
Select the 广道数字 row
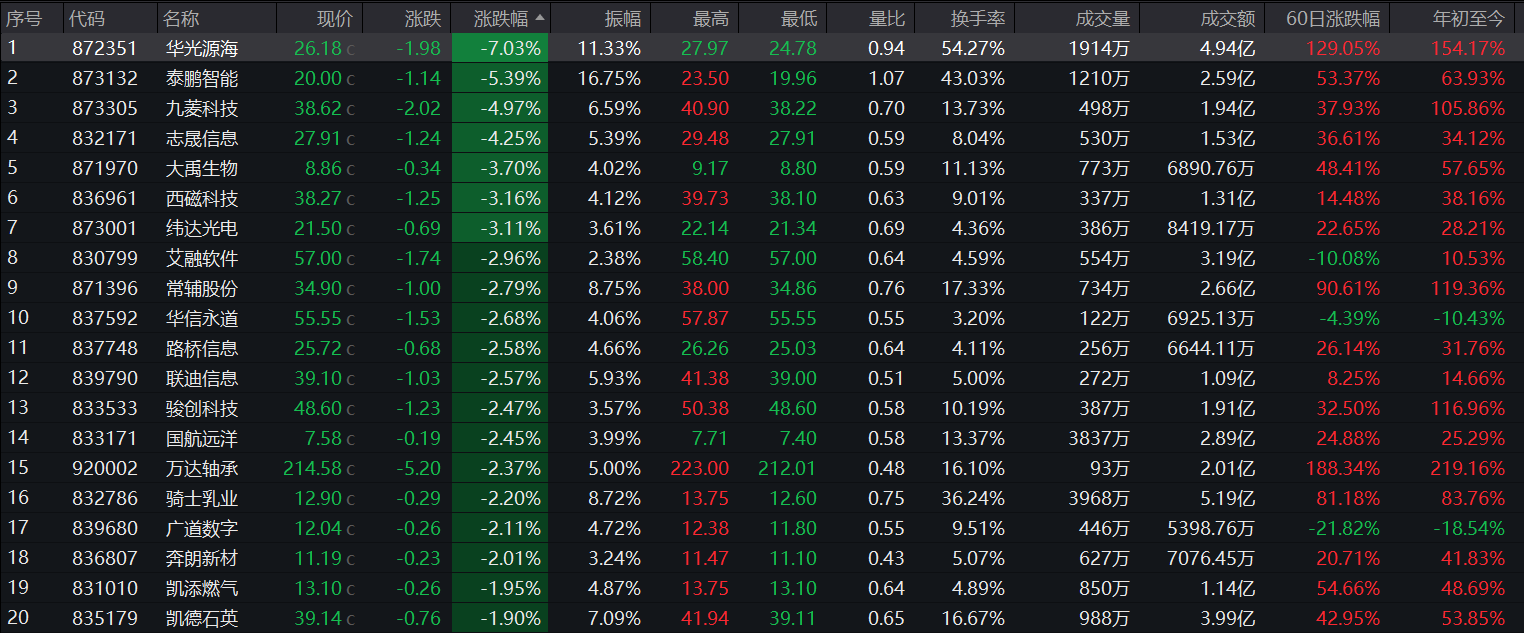click(x=201, y=528)
